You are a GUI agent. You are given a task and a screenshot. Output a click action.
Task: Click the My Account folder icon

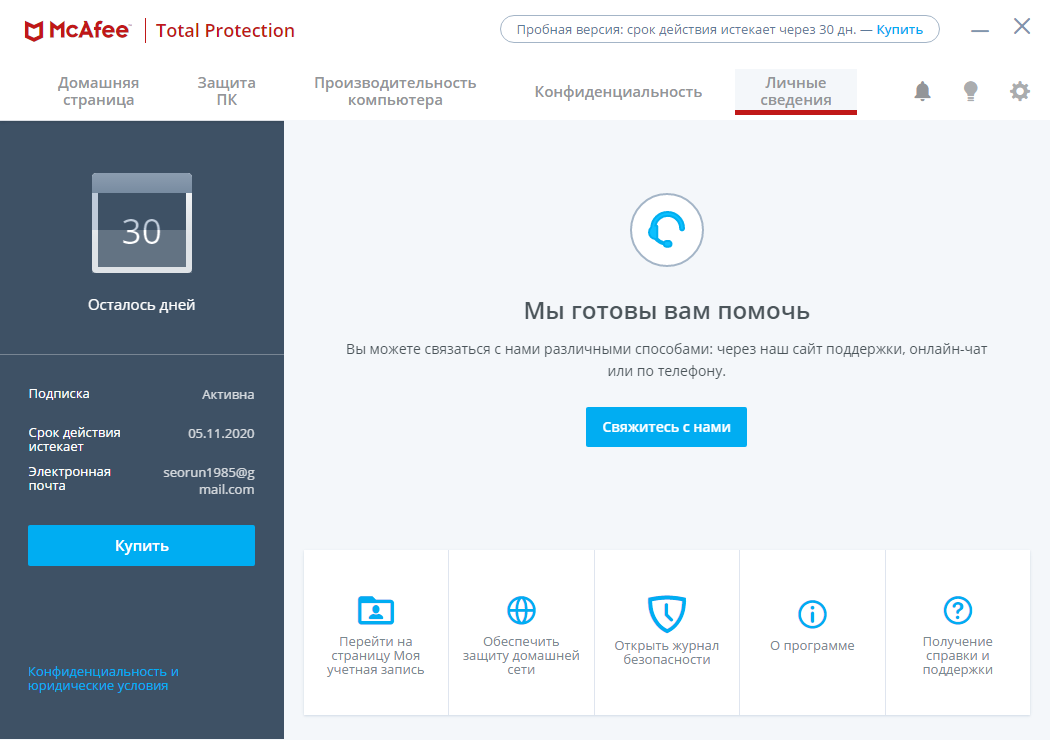[x=376, y=609]
